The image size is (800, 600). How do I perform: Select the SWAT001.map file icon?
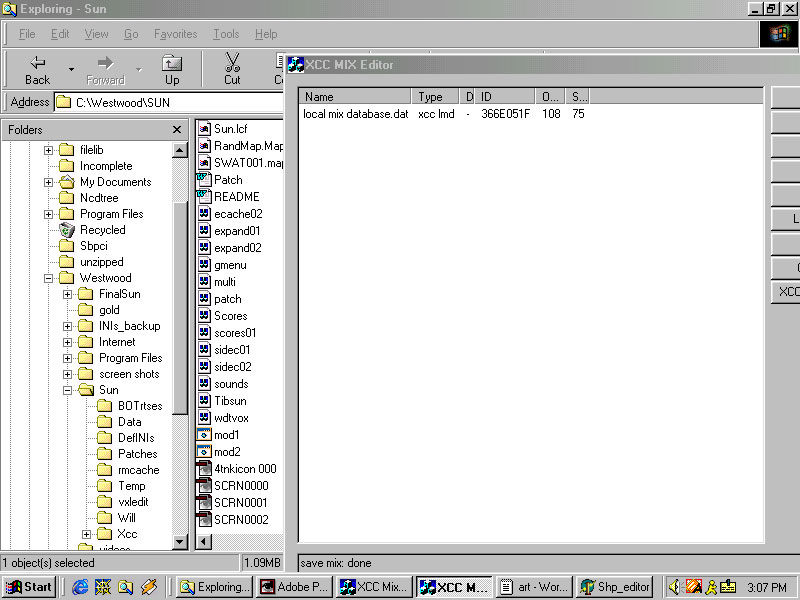point(204,163)
